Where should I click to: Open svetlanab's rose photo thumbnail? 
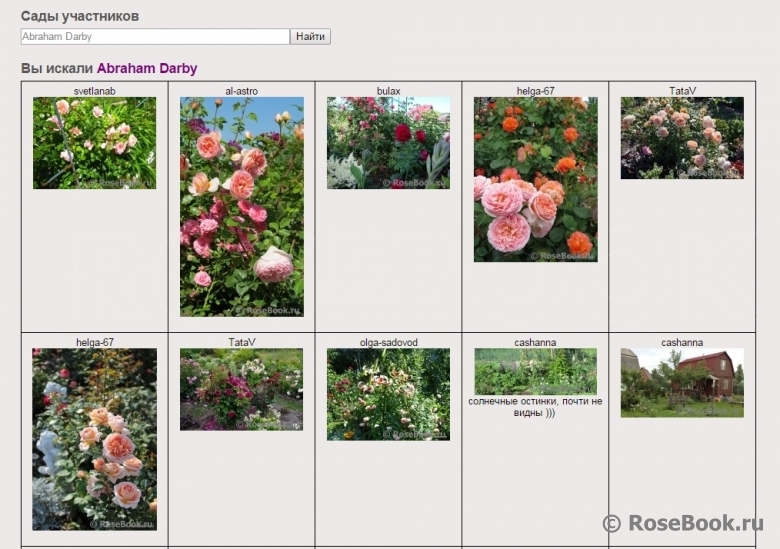tap(94, 143)
